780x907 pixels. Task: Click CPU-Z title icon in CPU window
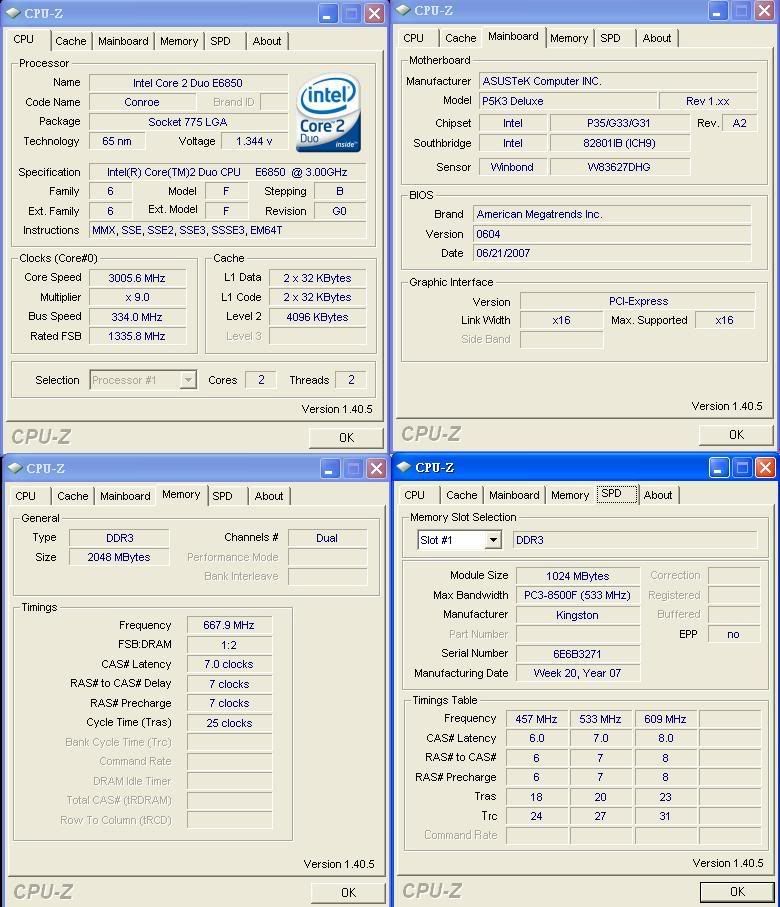click(13, 13)
